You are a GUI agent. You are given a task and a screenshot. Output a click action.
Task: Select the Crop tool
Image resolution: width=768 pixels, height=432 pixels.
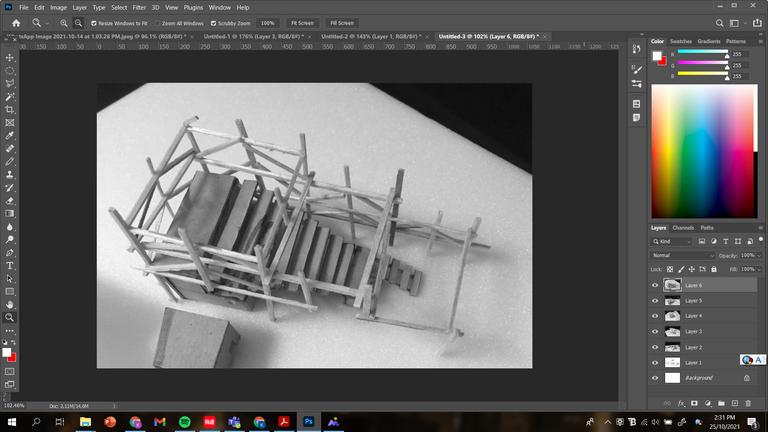click(9, 110)
